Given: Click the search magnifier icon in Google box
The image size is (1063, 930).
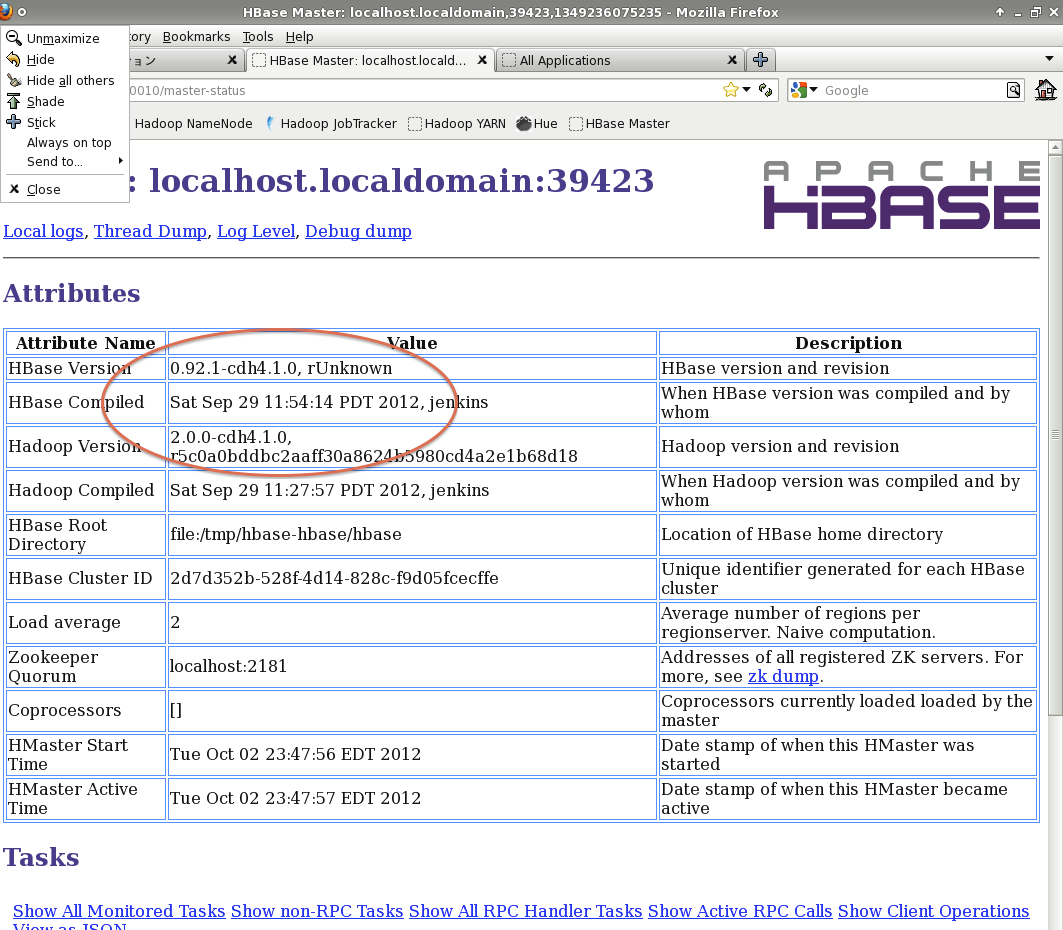Looking at the screenshot, I should [x=1013, y=90].
